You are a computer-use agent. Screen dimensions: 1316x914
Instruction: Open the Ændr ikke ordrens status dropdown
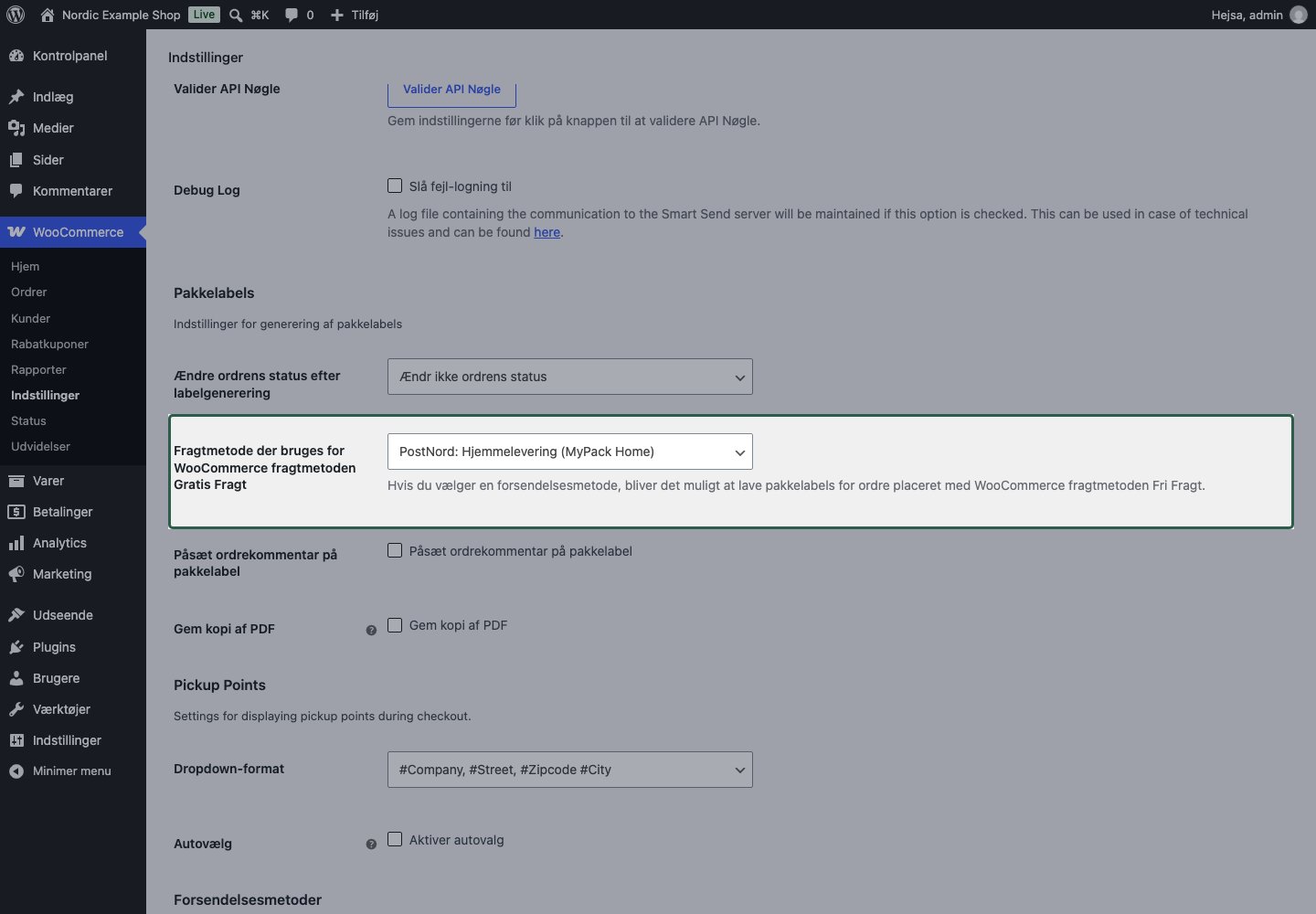[570, 377]
